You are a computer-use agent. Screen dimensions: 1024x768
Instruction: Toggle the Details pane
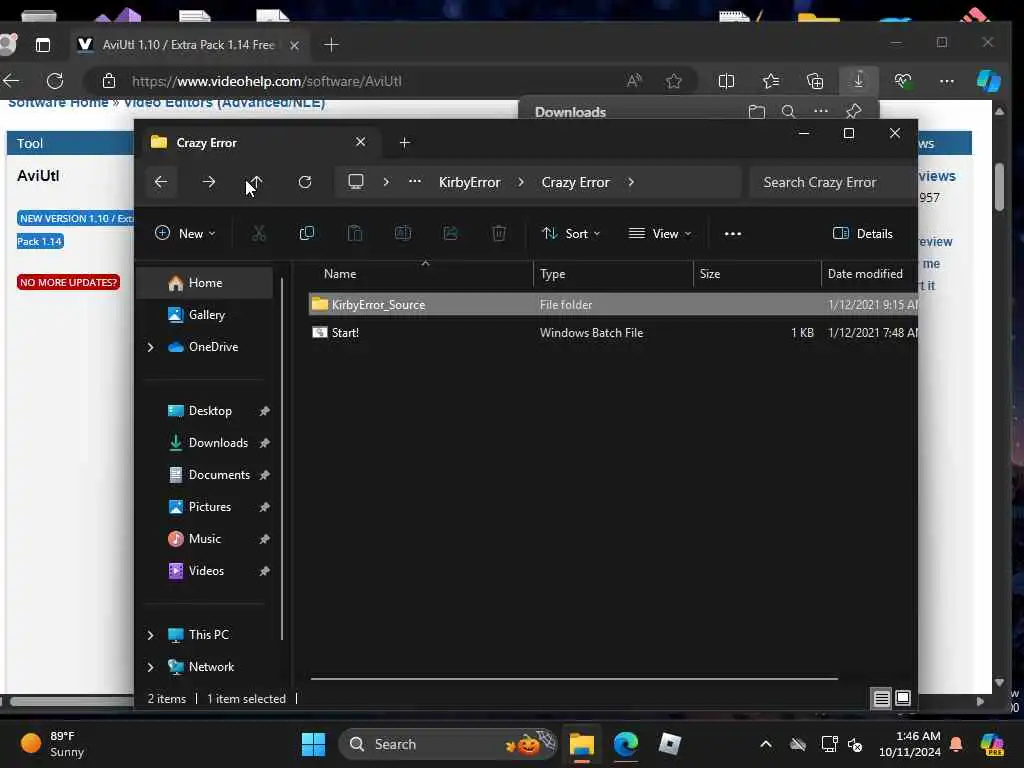[x=863, y=233]
